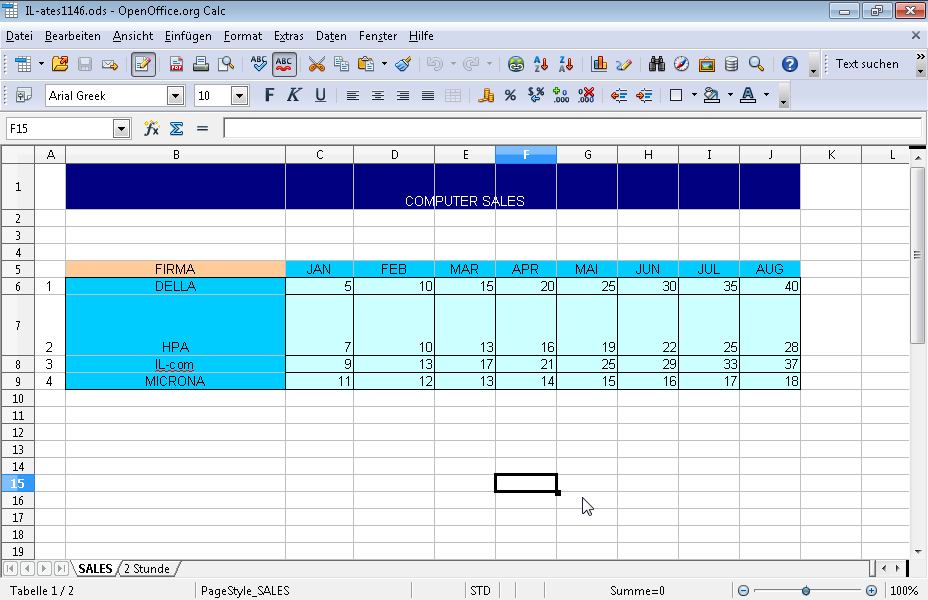Open the zoom magnifier dialog
This screenshot has width=928, height=600.
pyautogui.click(x=756, y=64)
